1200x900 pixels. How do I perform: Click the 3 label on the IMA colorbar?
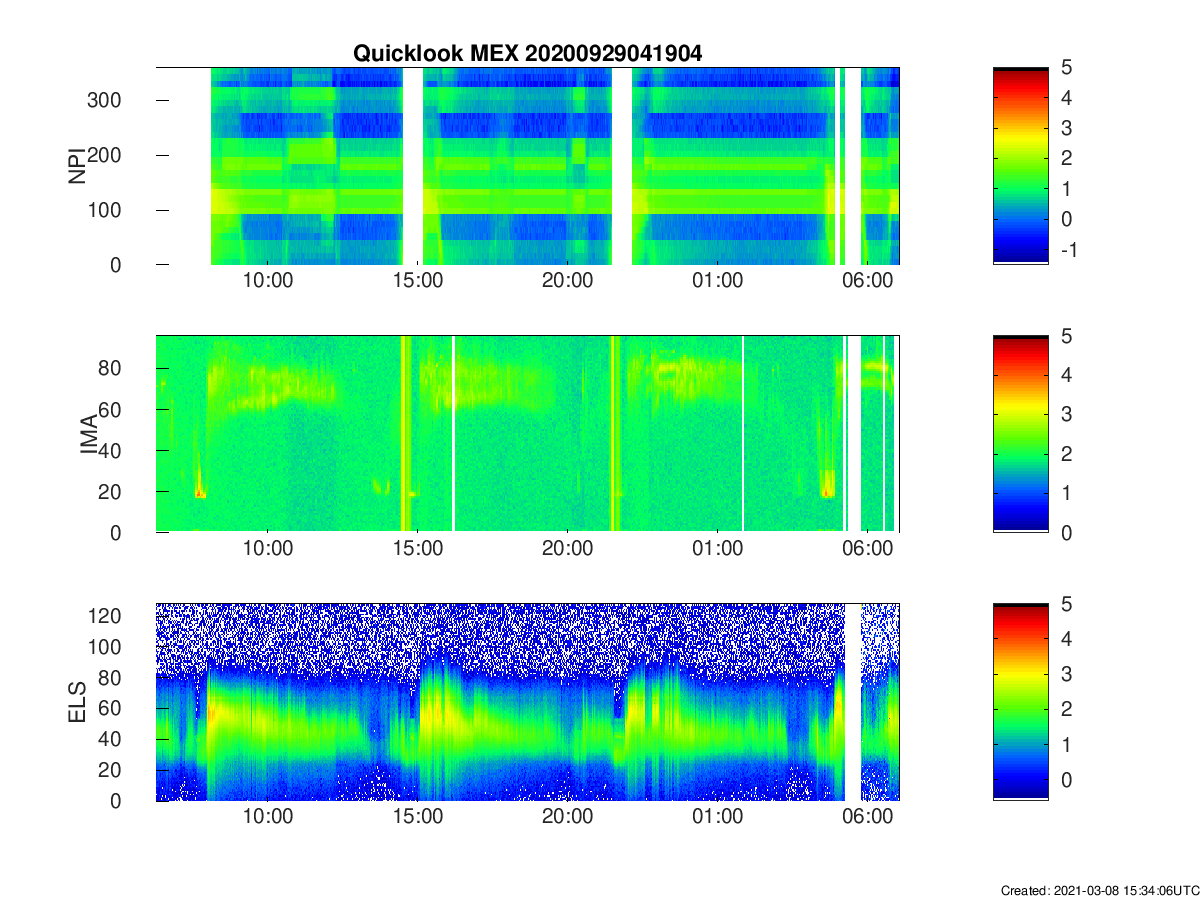1068,414
